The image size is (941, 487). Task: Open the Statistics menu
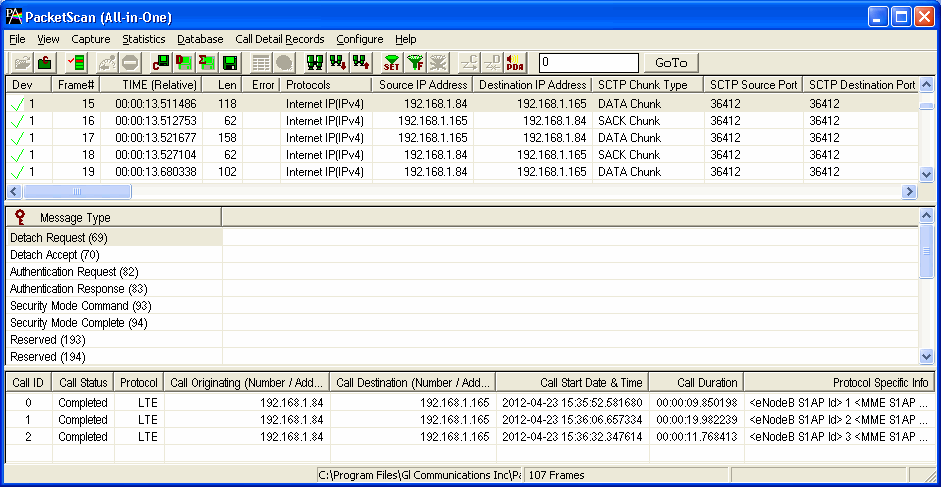[x=144, y=39]
